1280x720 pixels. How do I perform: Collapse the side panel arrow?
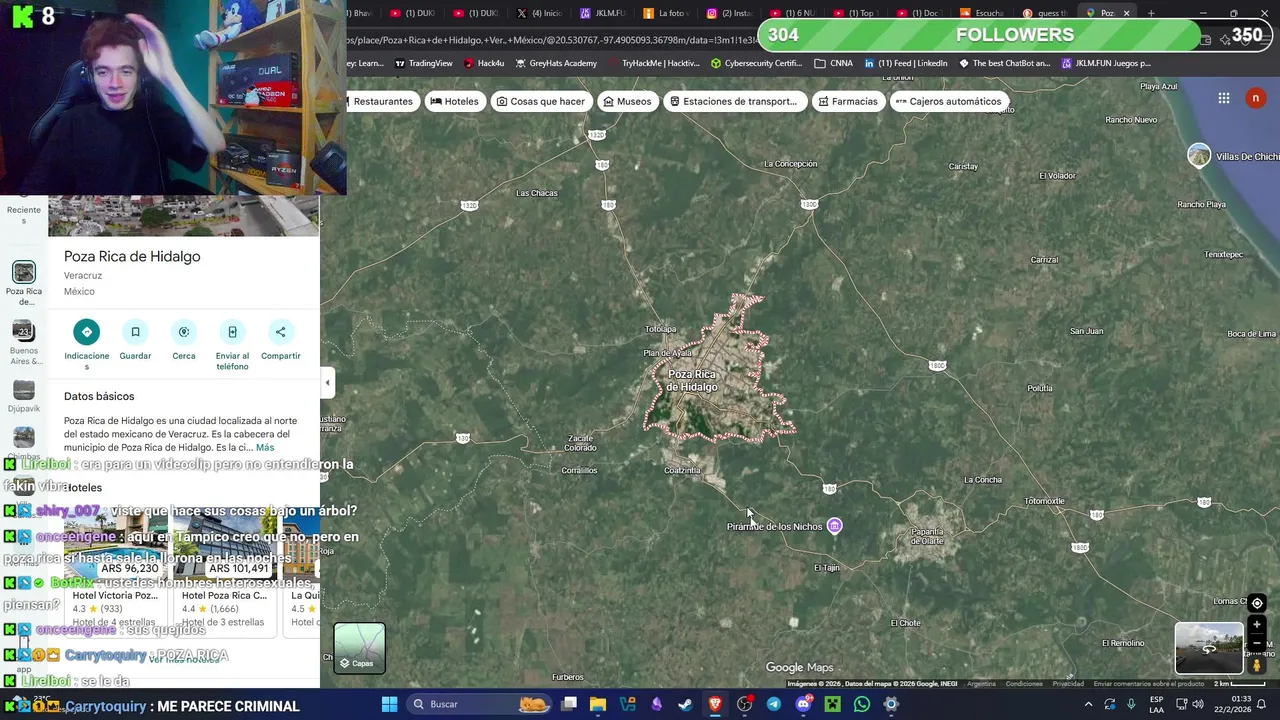(x=327, y=382)
